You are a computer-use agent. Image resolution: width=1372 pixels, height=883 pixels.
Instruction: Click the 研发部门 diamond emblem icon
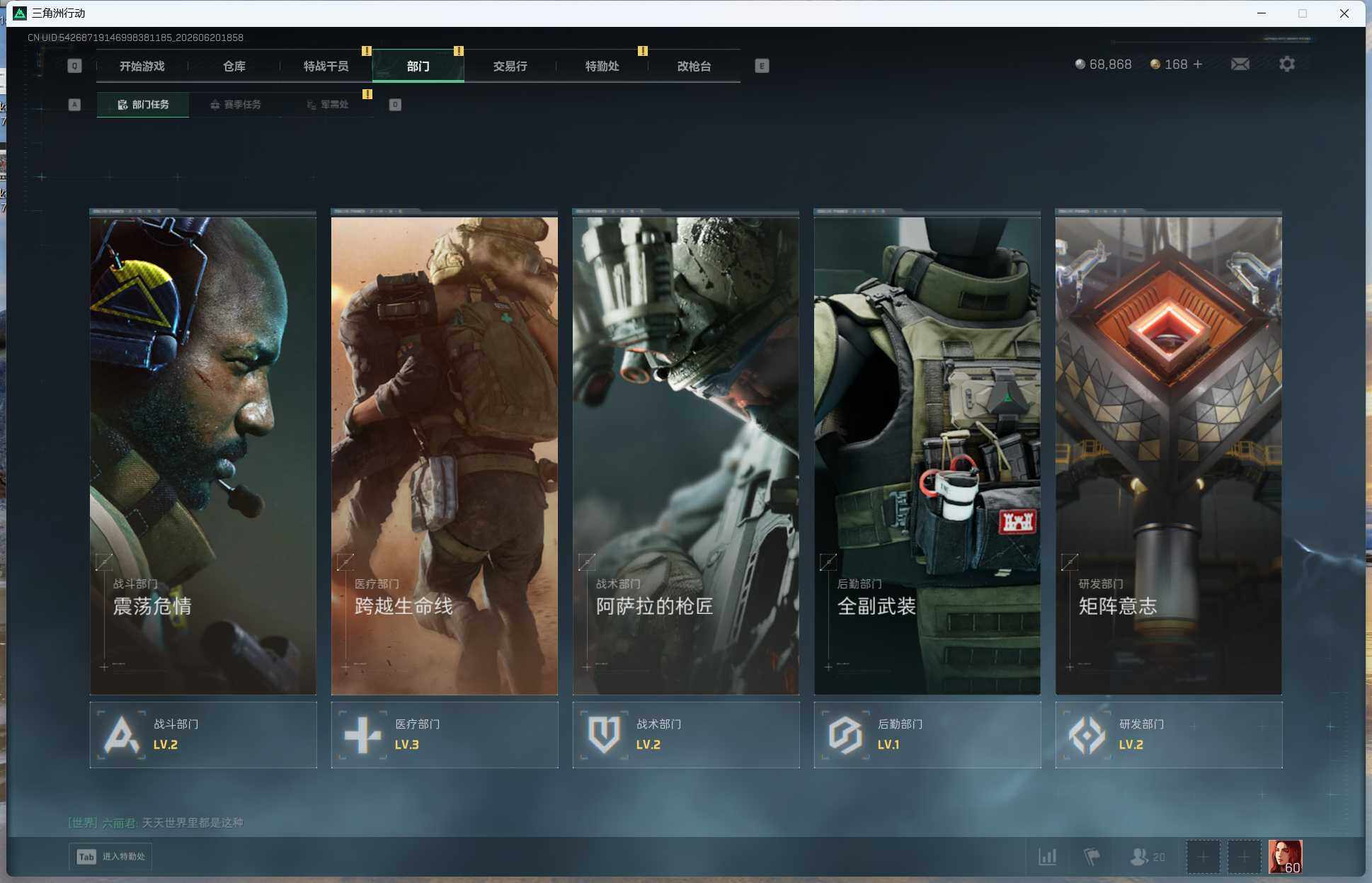(1087, 735)
